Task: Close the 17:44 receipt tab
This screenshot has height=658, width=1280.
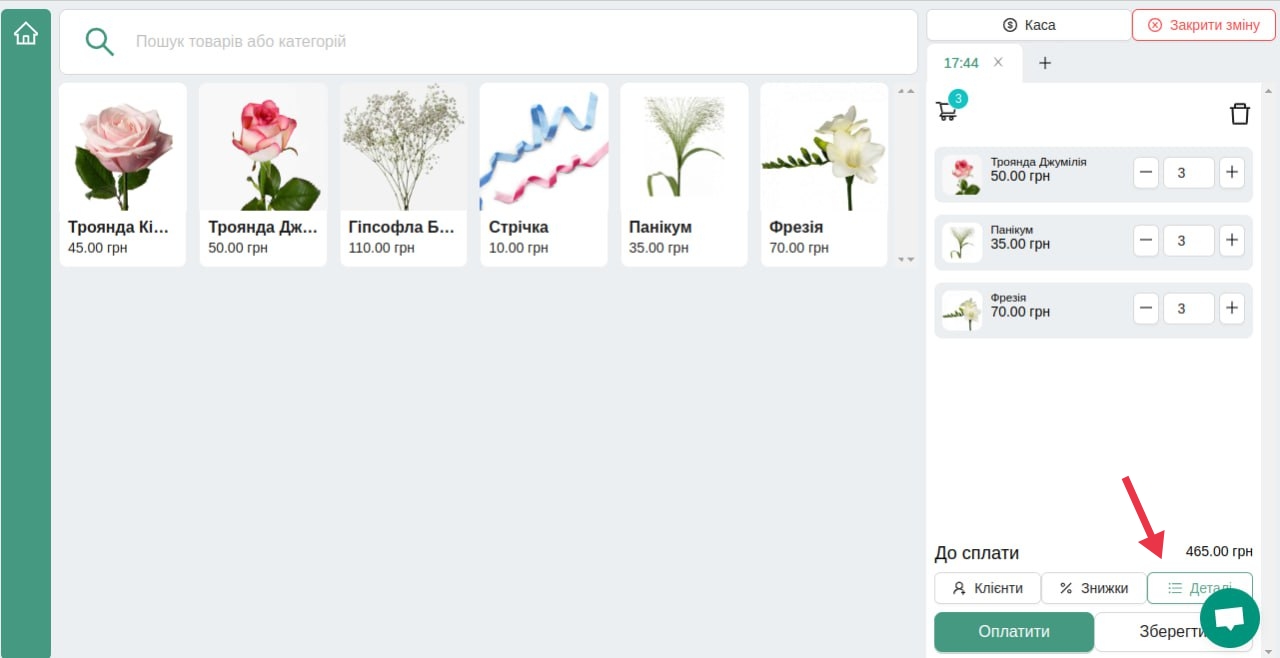Action: pos(998,62)
